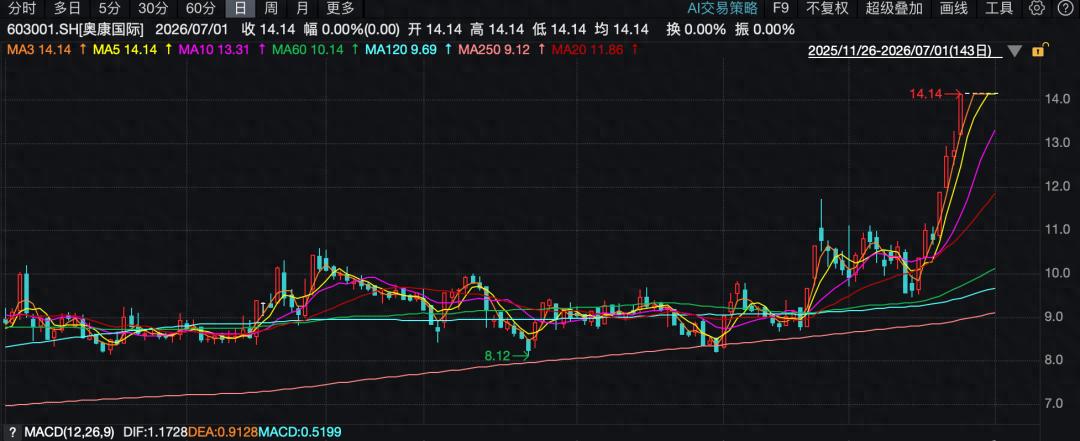Click the MA3 orange up-arrow indicator
Image resolution: width=1080 pixels, height=441 pixels.
click(83, 50)
